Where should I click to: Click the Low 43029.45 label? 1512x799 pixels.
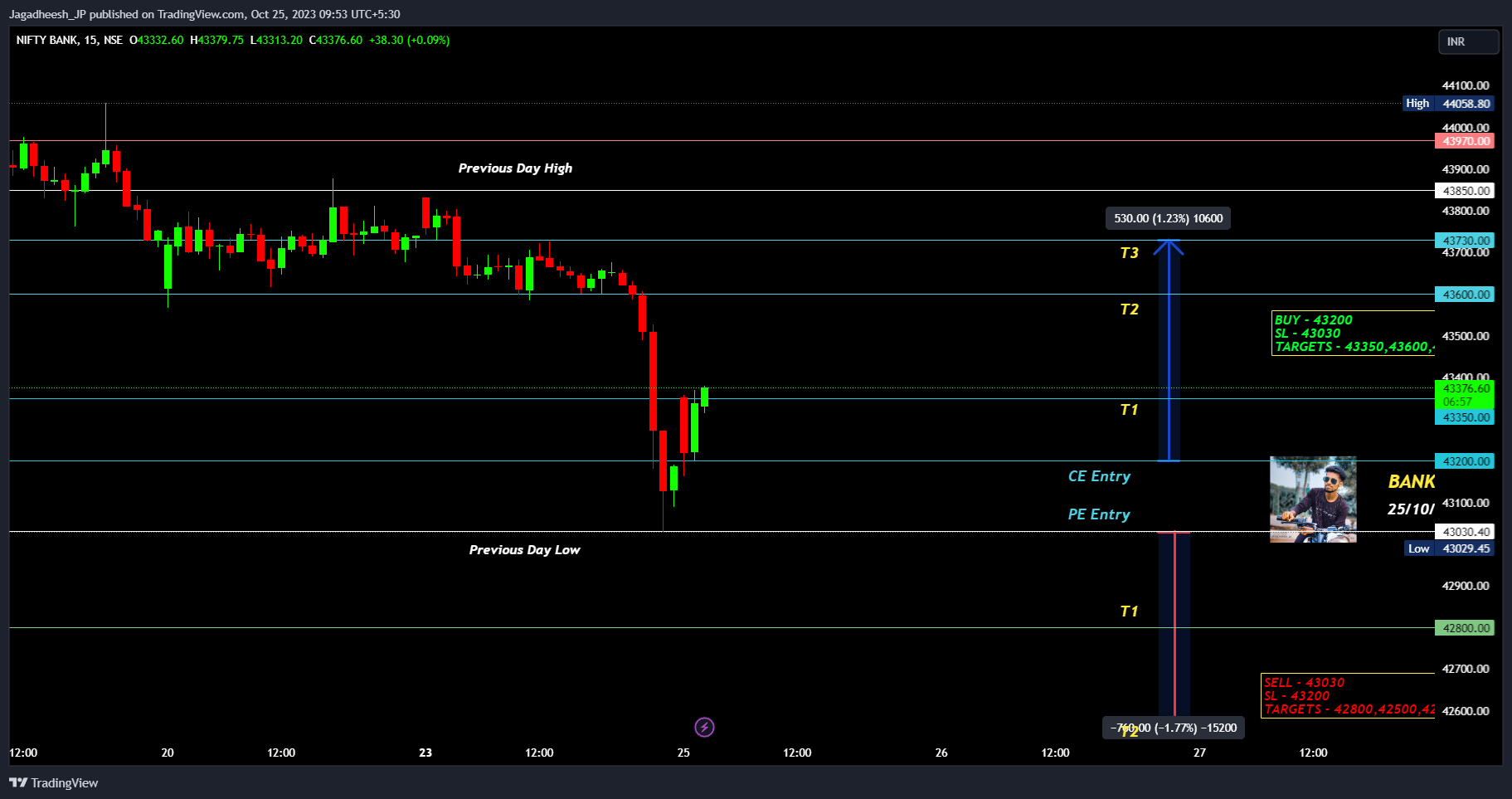1449,548
